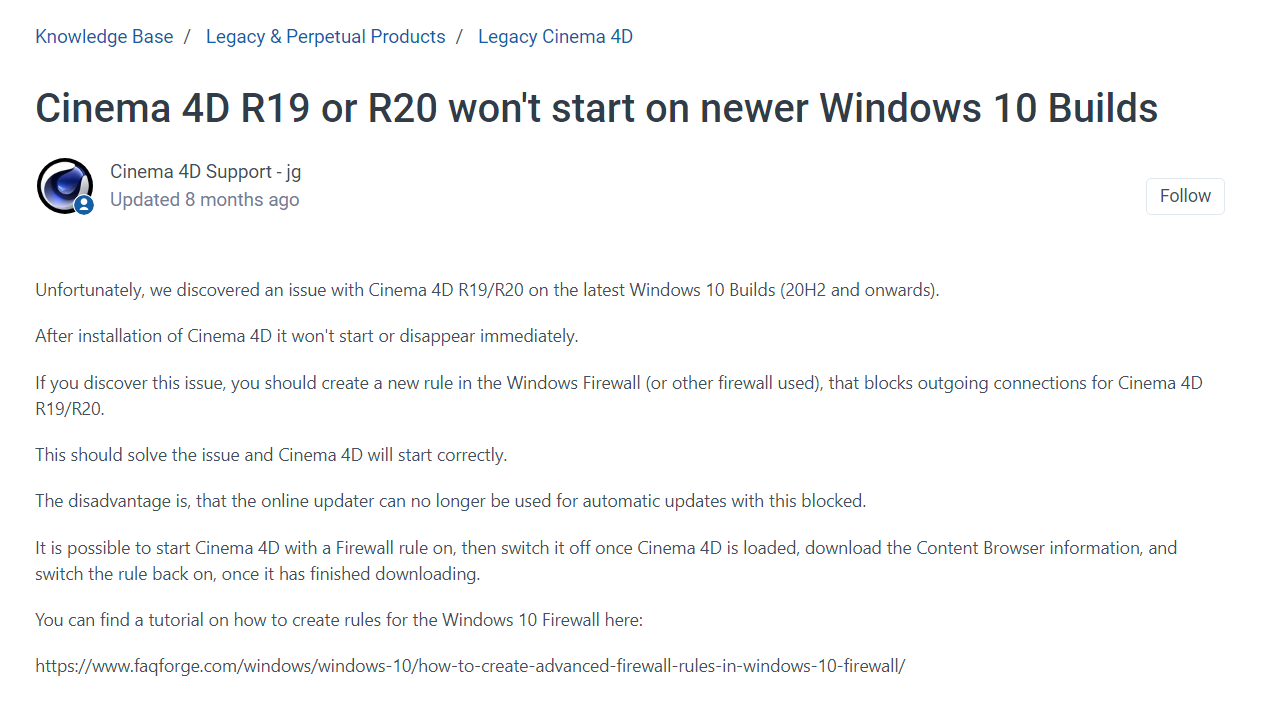Click the faqforge.com firewall tutorial URL
1274x722 pixels.
(x=470, y=666)
